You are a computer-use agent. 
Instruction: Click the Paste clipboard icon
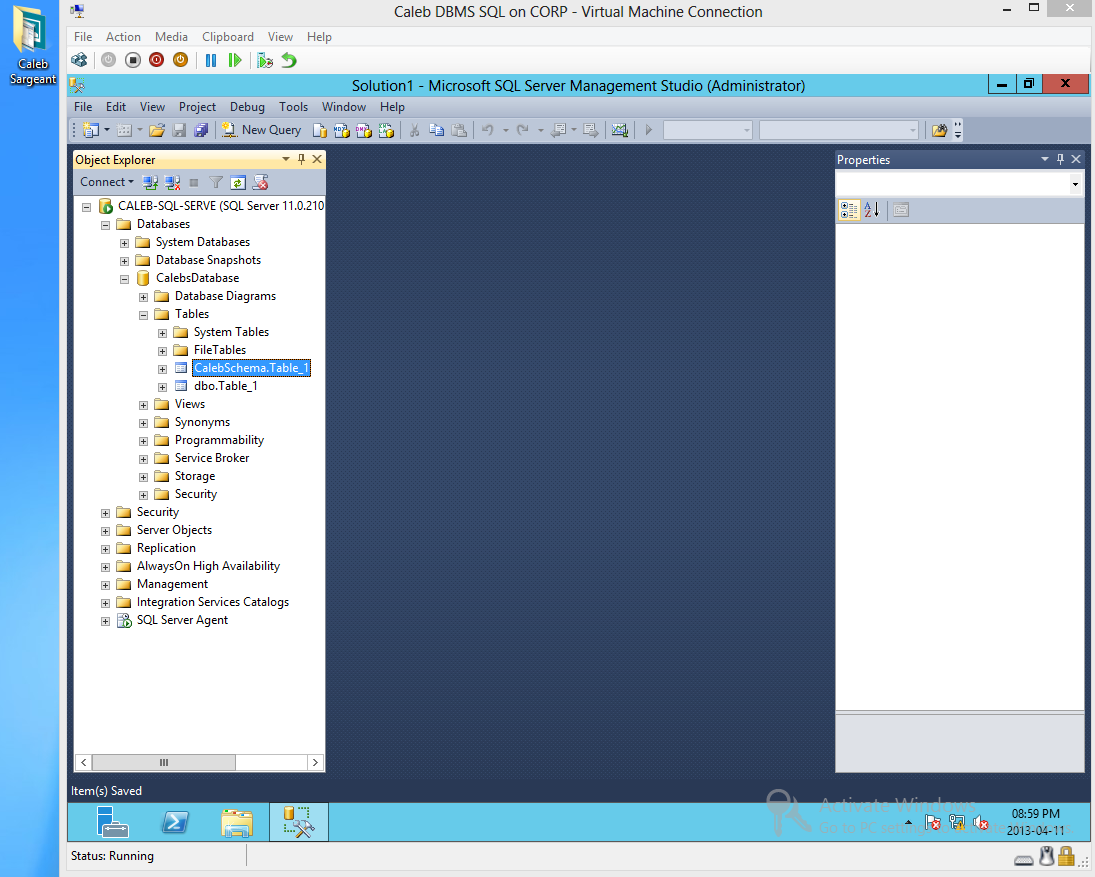pos(459,130)
